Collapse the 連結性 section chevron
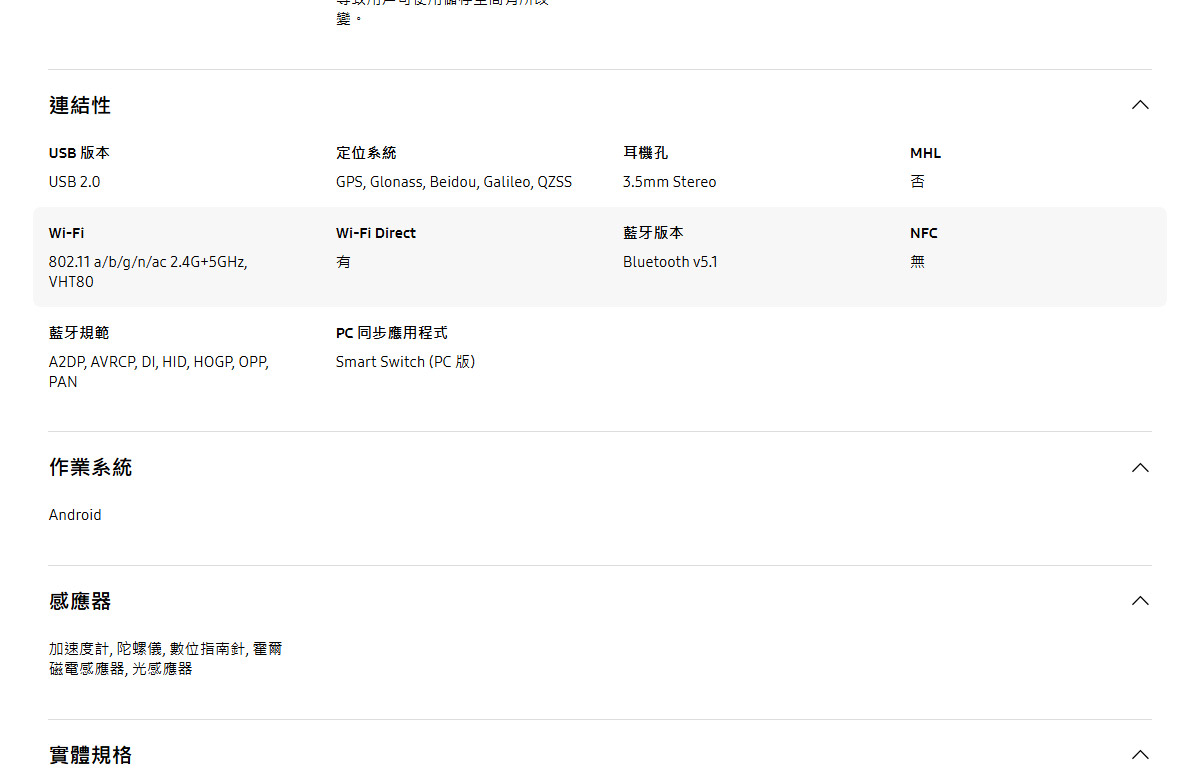Image resolution: width=1200 pixels, height=782 pixels. pos(1139,105)
